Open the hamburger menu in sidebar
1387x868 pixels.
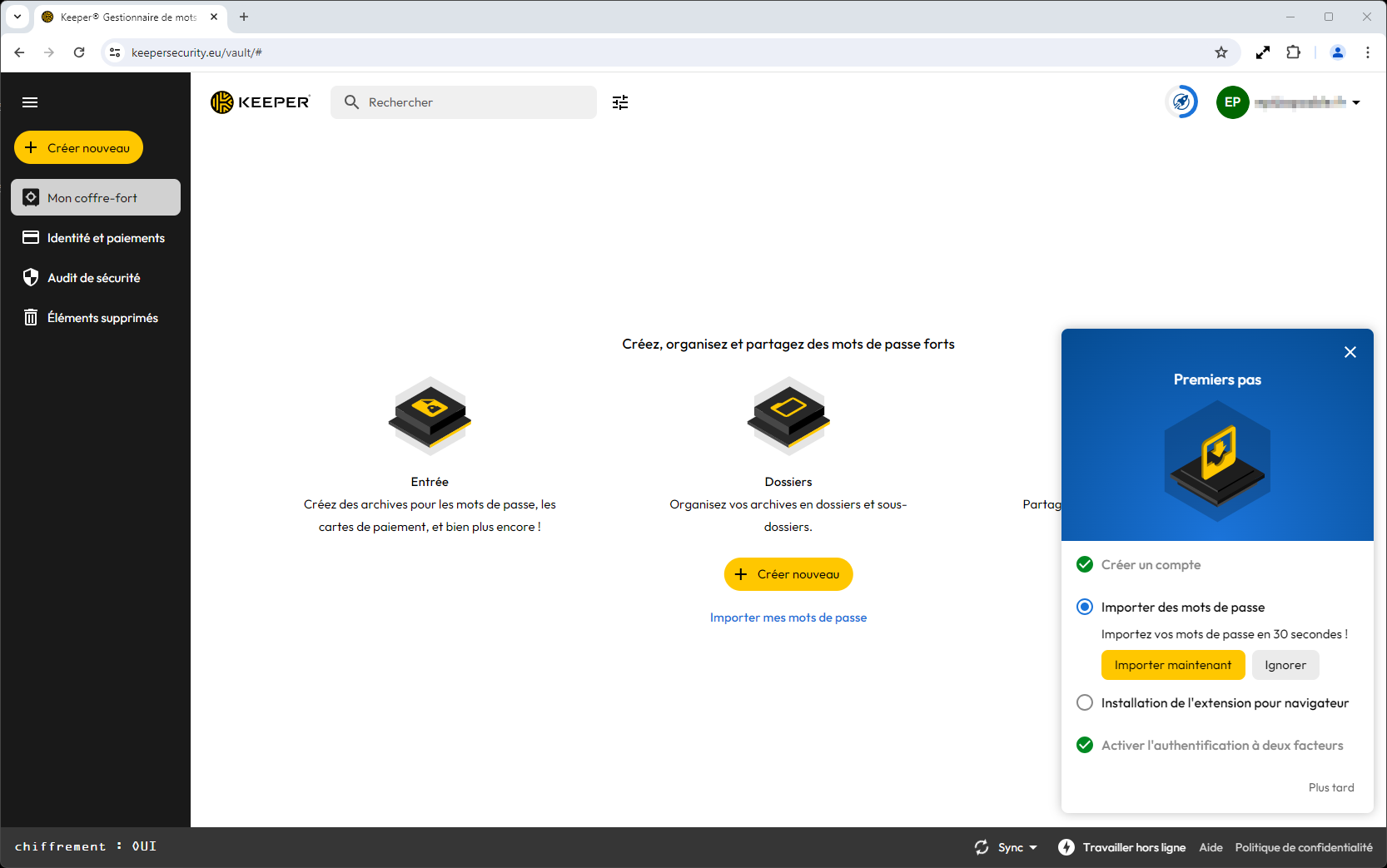click(x=30, y=102)
